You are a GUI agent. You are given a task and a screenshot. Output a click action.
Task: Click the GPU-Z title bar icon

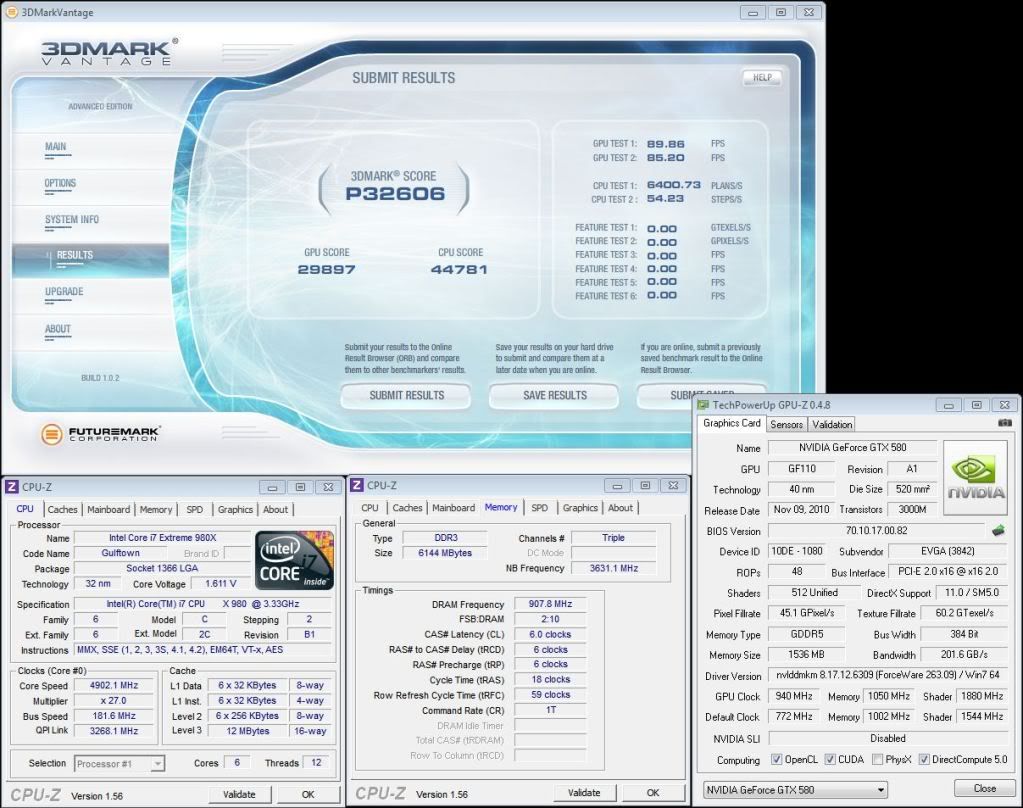click(x=704, y=405)
